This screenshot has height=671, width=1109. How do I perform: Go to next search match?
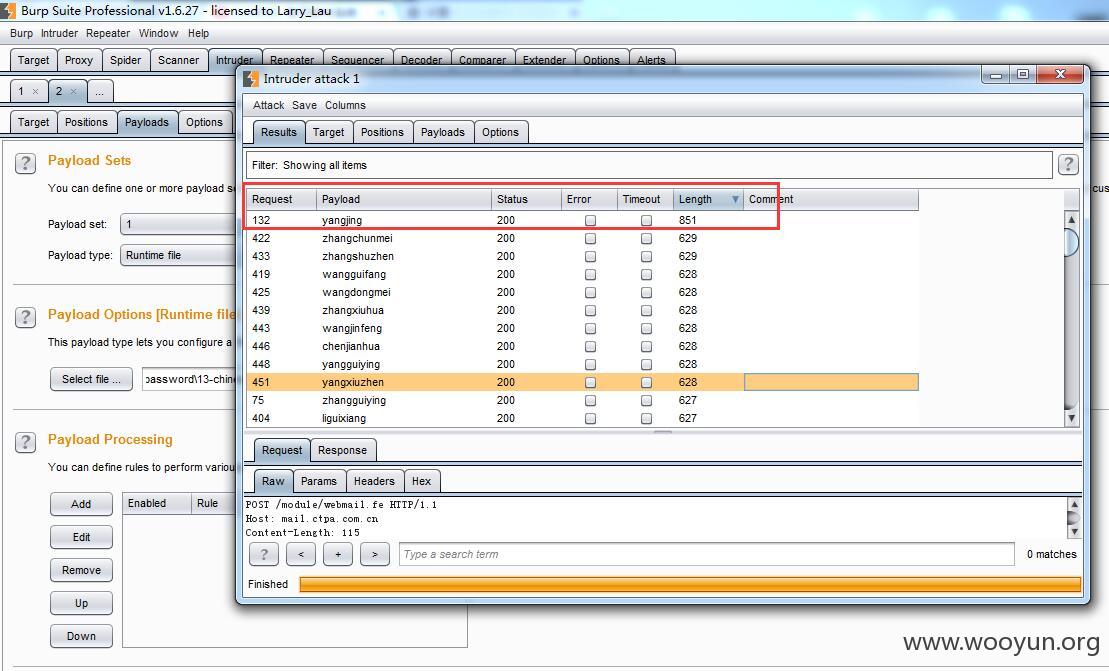[375, 554]
